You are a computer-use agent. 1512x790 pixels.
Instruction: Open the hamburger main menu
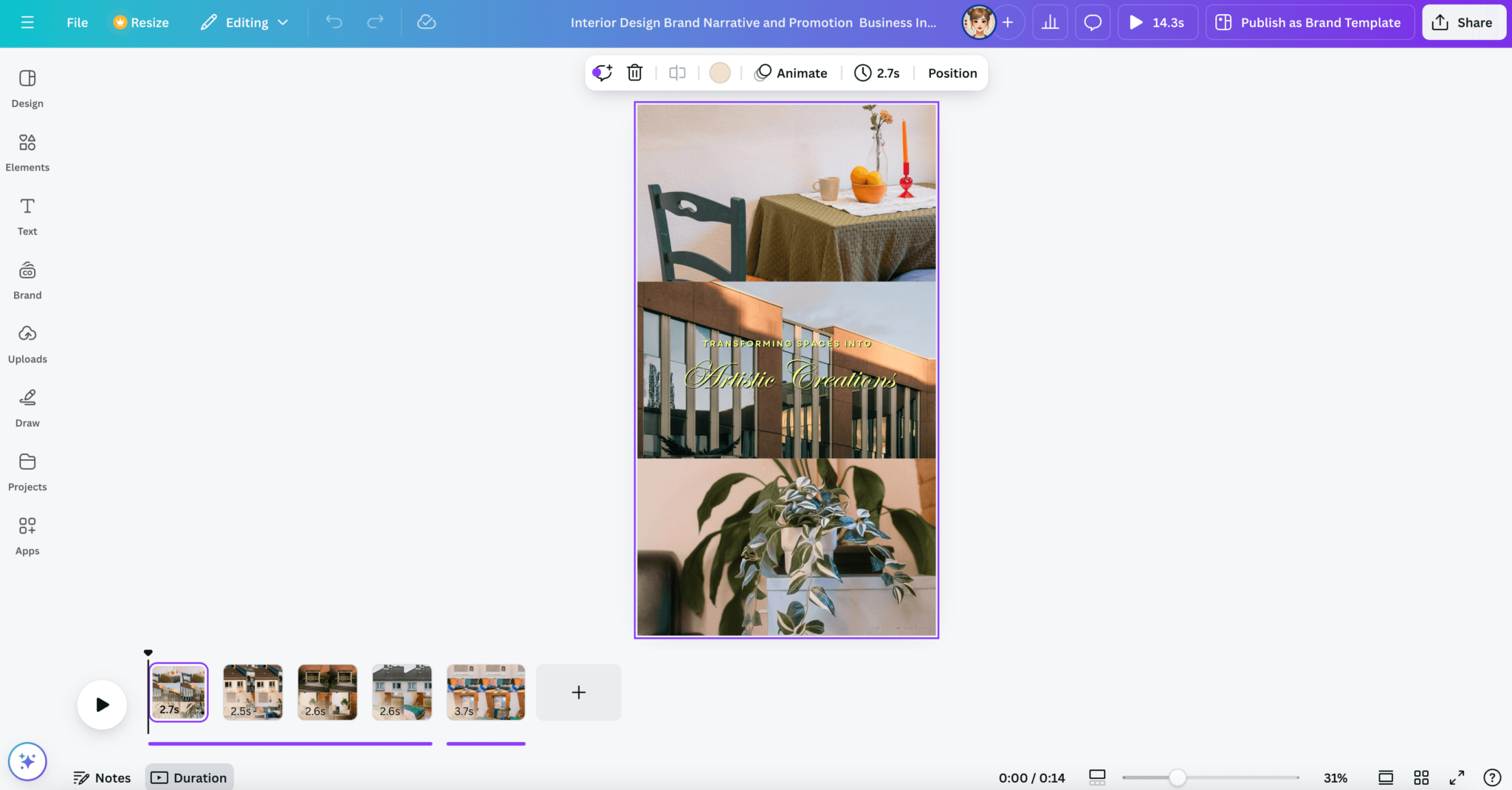pyautogui.click(x=27, y=22)
